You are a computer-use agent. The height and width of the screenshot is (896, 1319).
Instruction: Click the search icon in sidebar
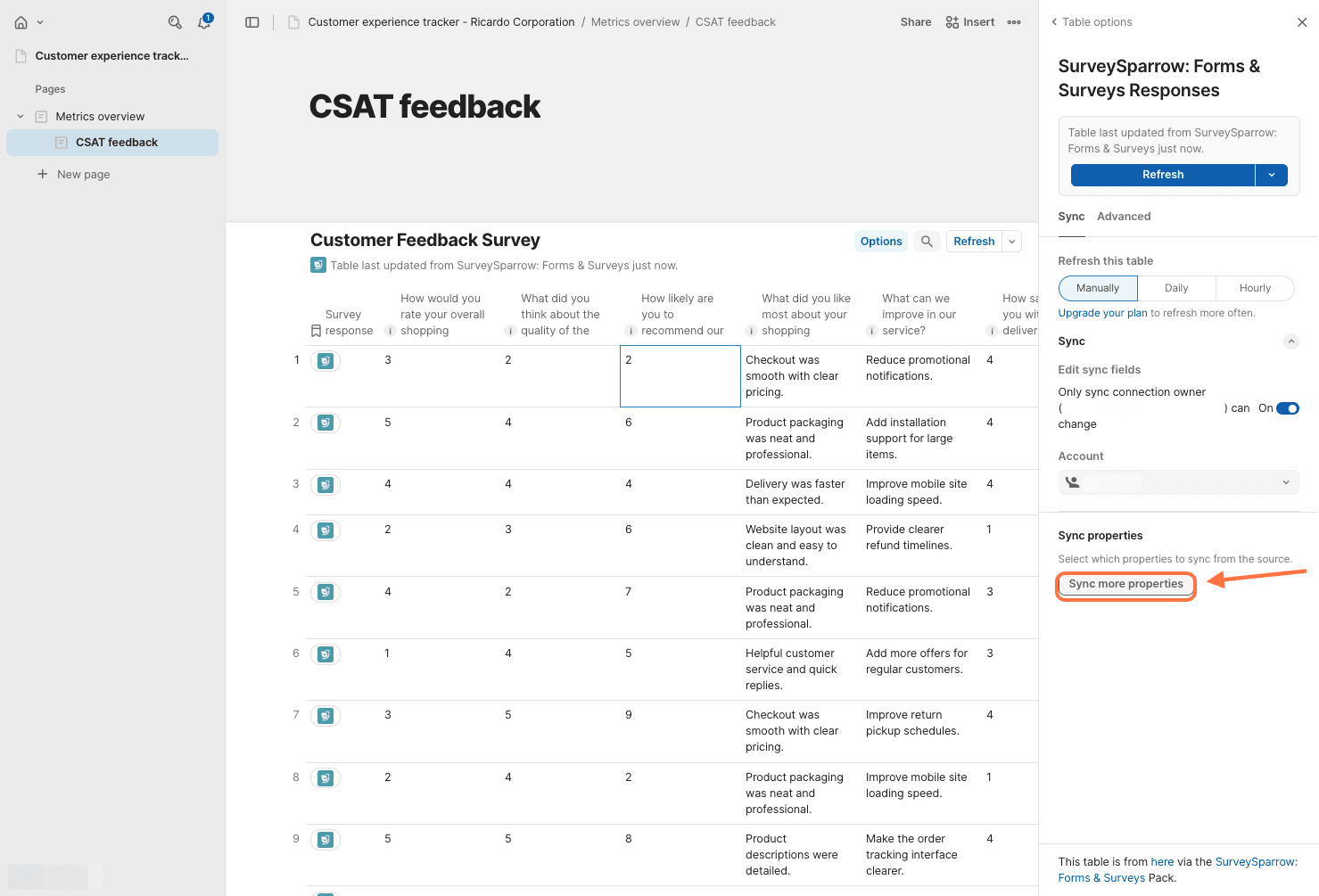(x=175, y=22)
